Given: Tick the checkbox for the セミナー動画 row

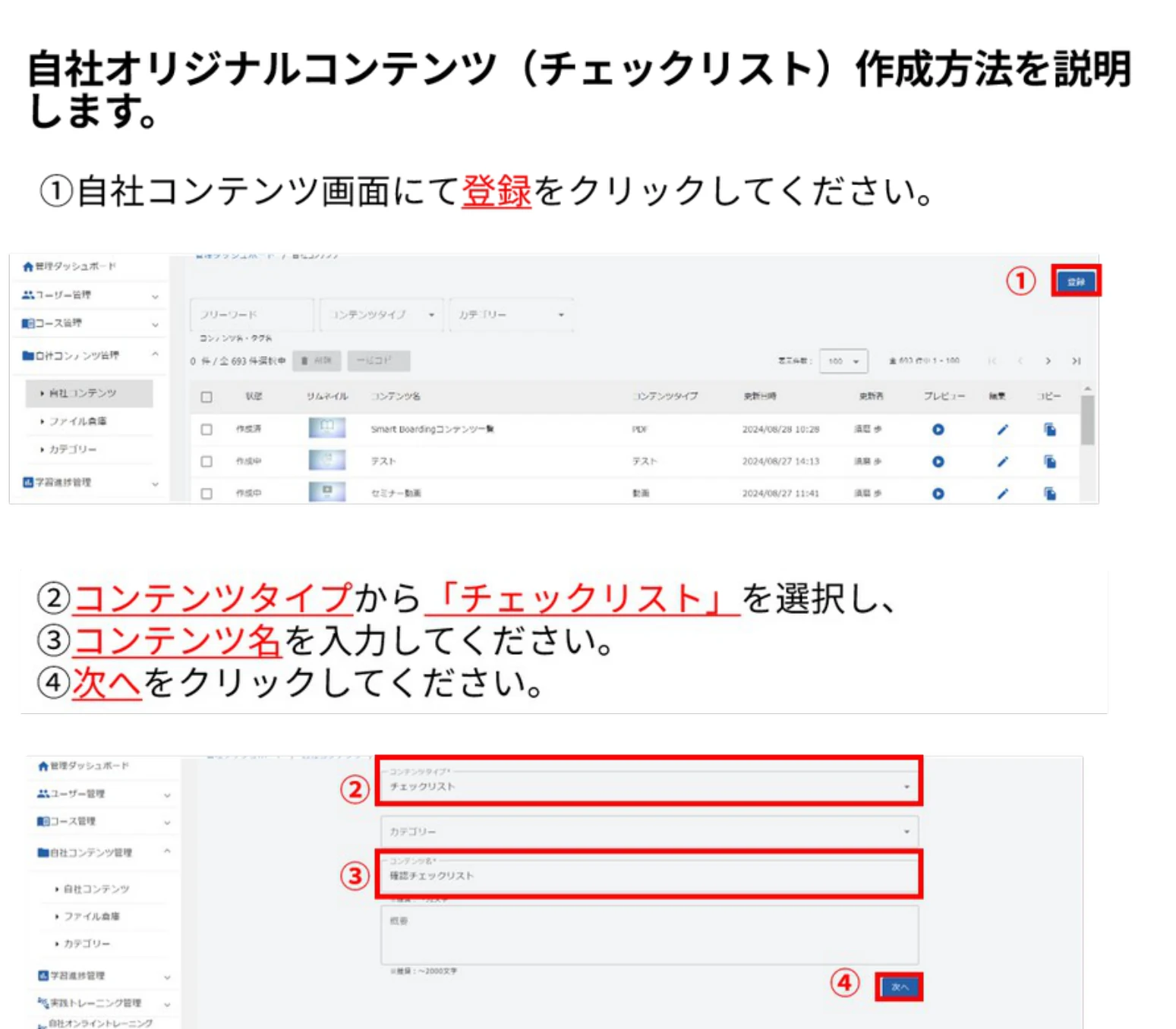Looking at the screenshot, I should click(x=207, y=493).
